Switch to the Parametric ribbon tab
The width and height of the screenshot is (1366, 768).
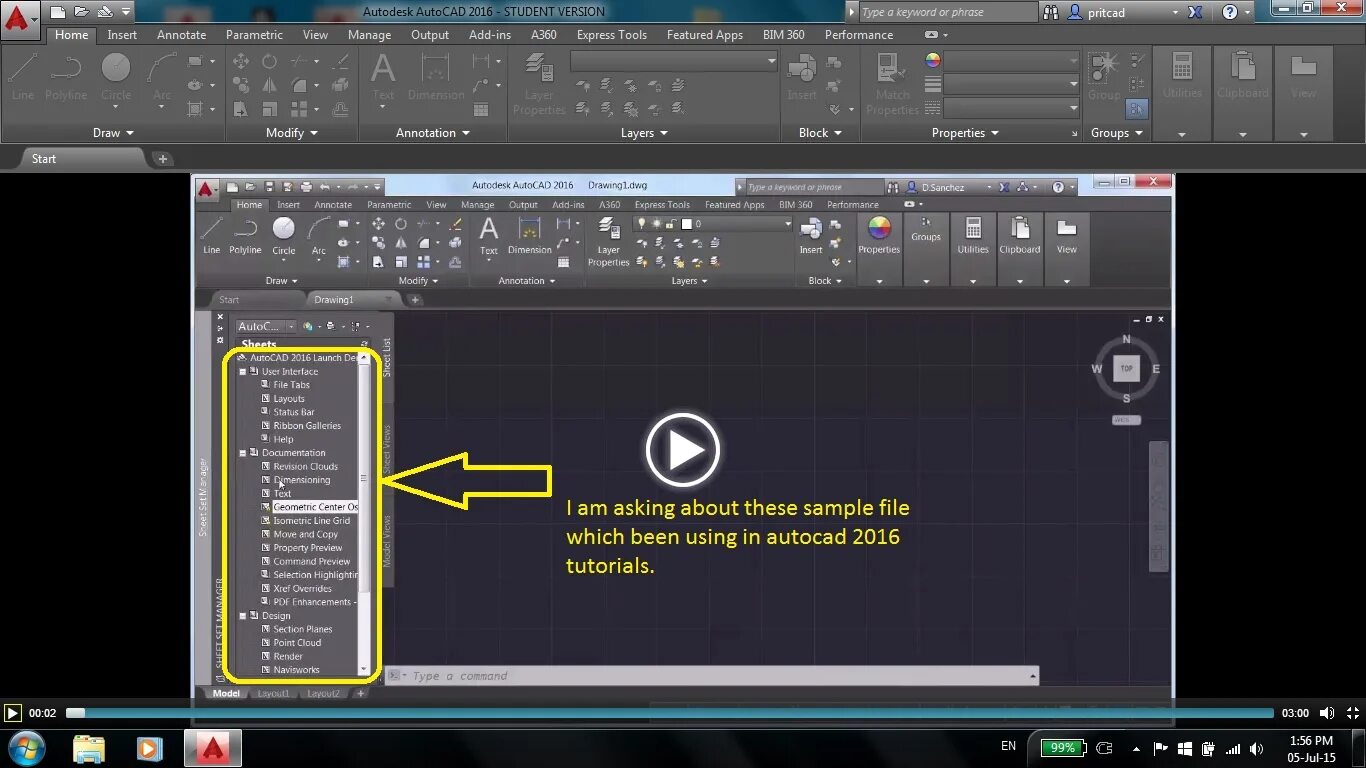255,35
